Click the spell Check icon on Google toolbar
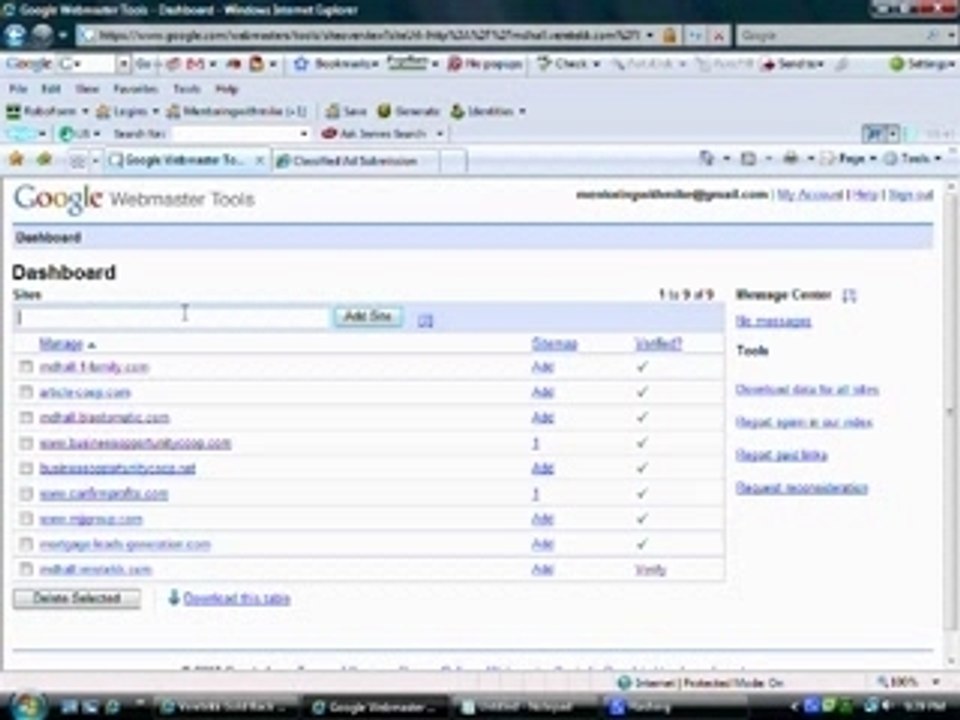 point(544,63)
